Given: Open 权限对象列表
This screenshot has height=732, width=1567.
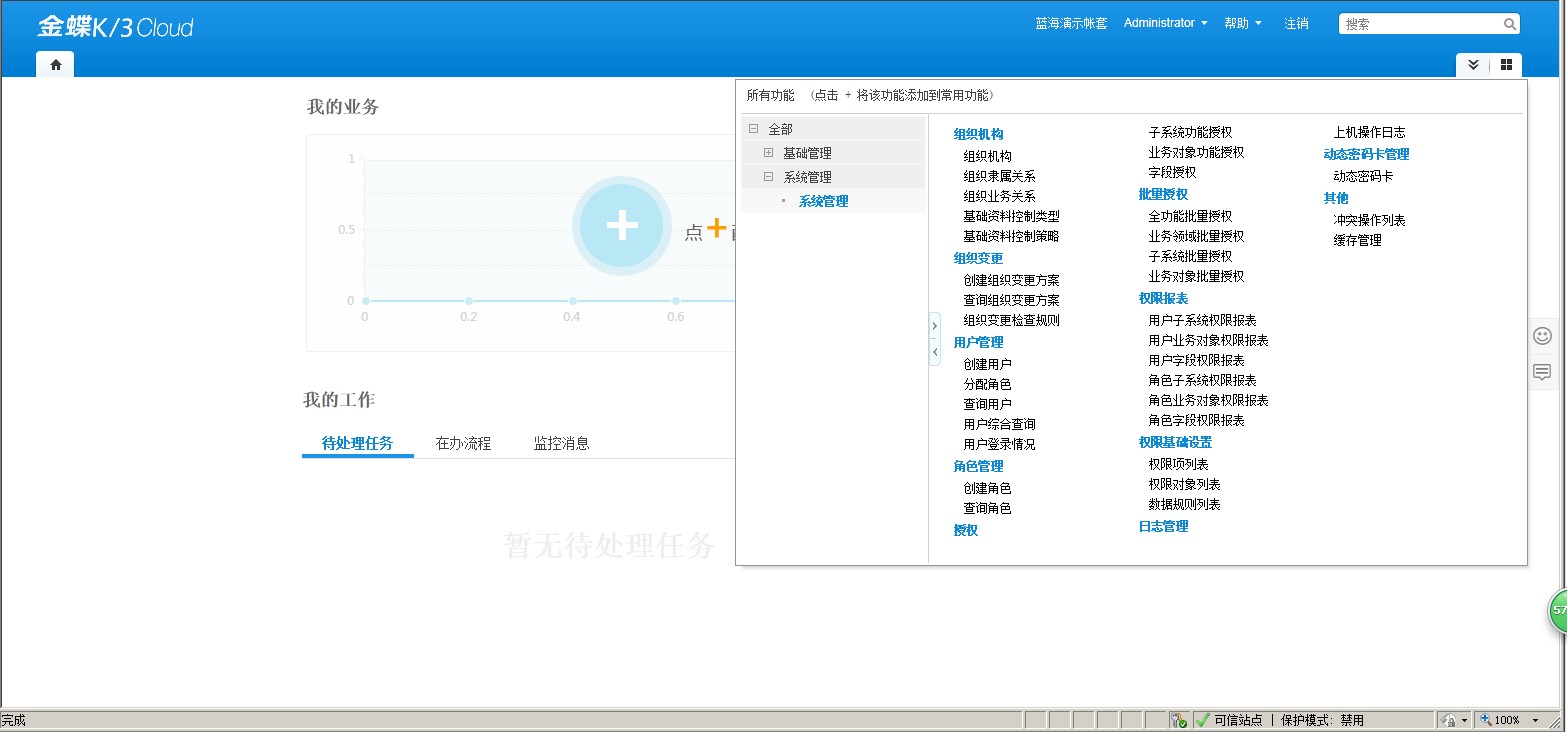Looking at the screenshot, I should (x=1184, y=484).
